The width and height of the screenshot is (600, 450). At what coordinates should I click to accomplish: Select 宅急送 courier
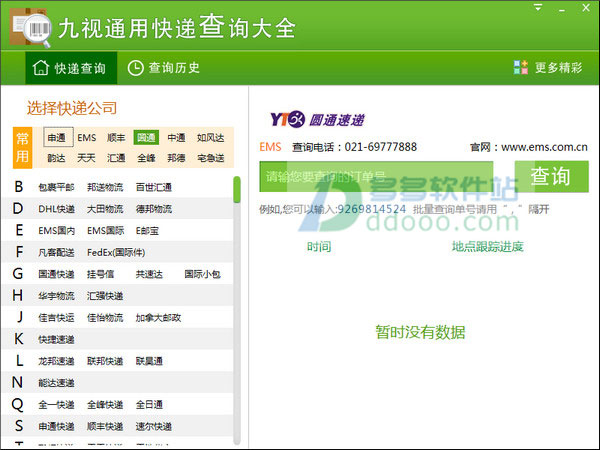[x=210, y=158]
